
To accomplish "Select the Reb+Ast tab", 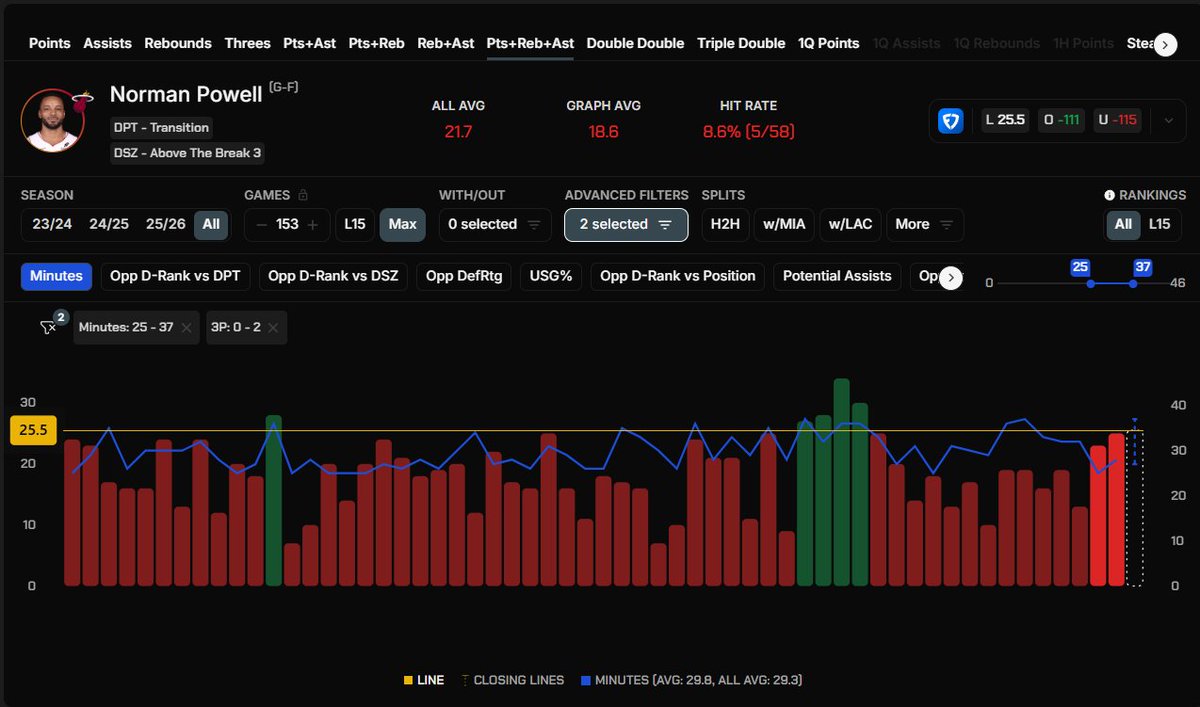I will pyautogui.click(x=446, y=43).
